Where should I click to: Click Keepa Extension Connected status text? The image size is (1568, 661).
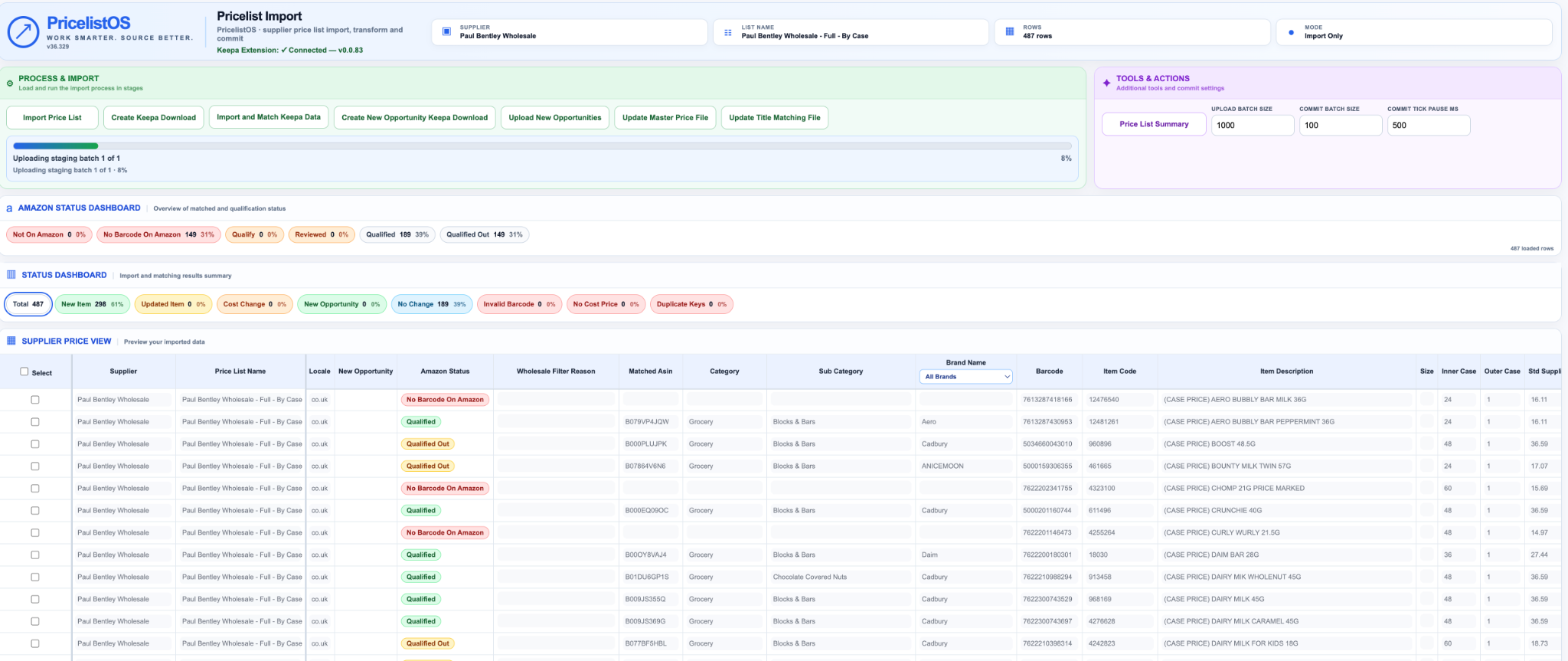click(x=289, y=51)
